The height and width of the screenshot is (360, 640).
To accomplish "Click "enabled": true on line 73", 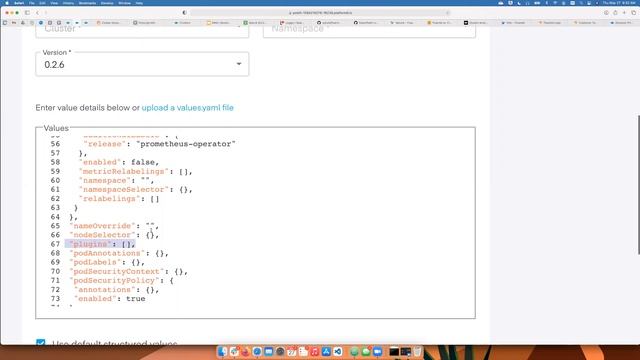I will click(x=110, y=299).
